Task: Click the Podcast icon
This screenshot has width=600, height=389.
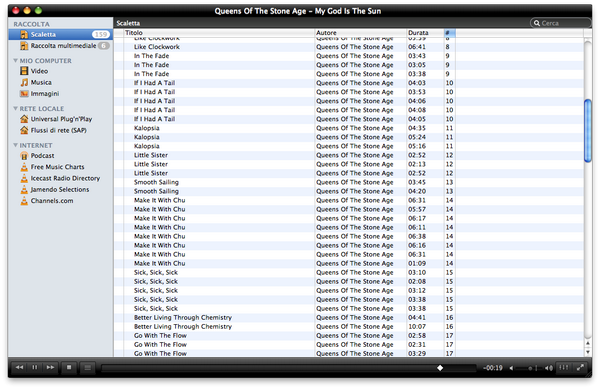Action: pos(24,156)
